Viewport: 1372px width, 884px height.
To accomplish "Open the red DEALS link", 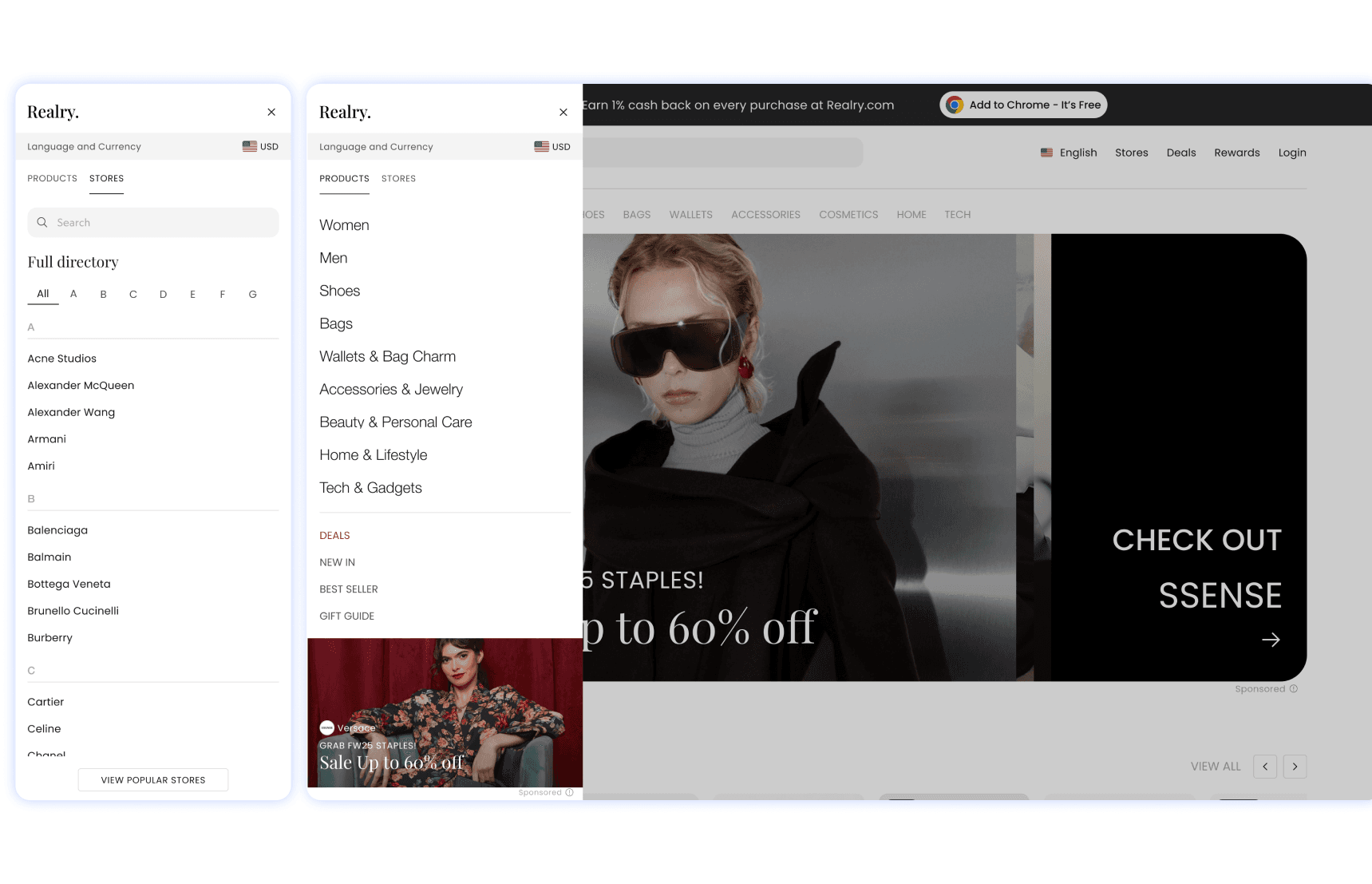I will [335, 536].
